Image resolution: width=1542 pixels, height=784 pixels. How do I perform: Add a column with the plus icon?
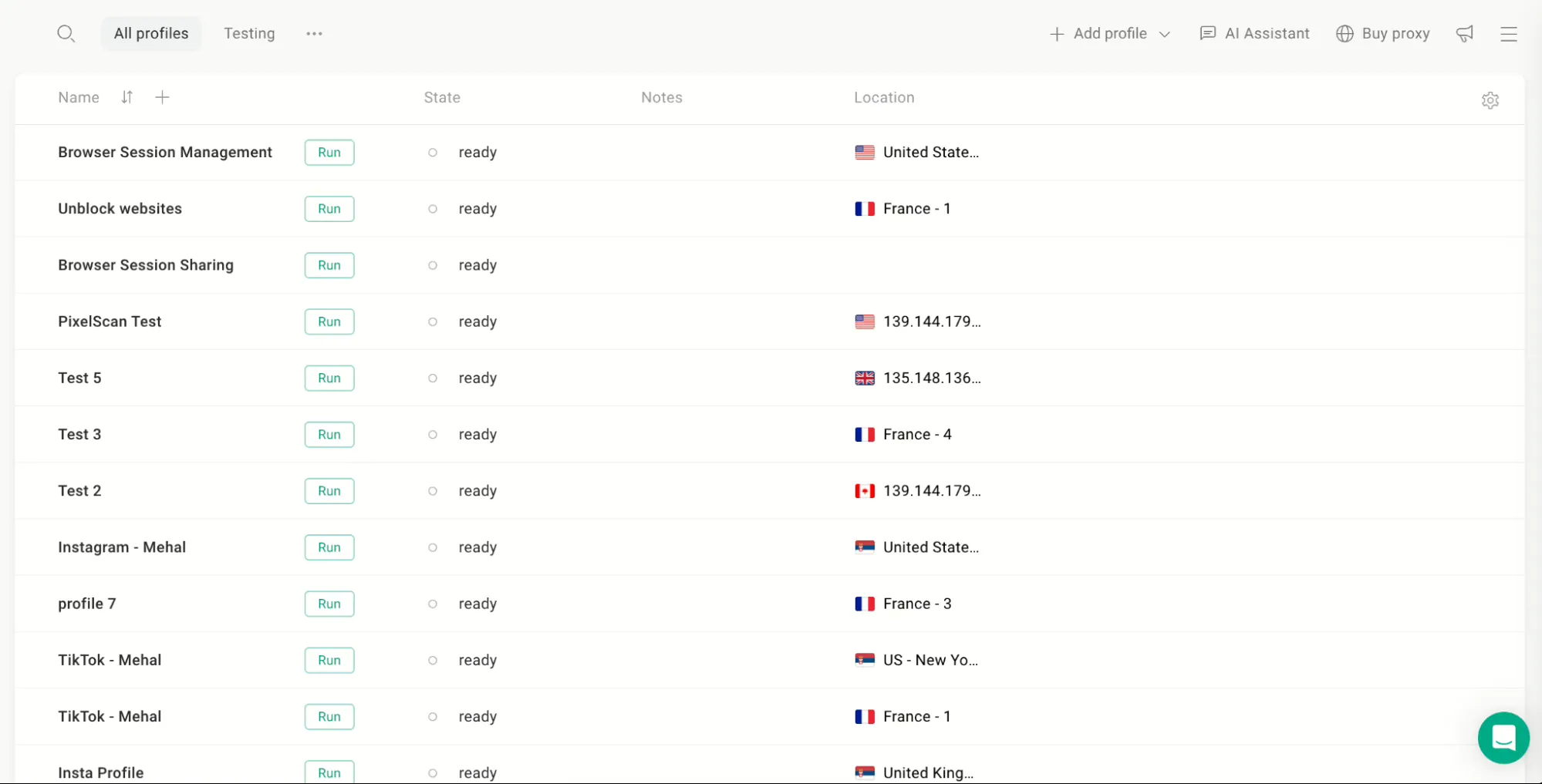(x=162, y=97)
